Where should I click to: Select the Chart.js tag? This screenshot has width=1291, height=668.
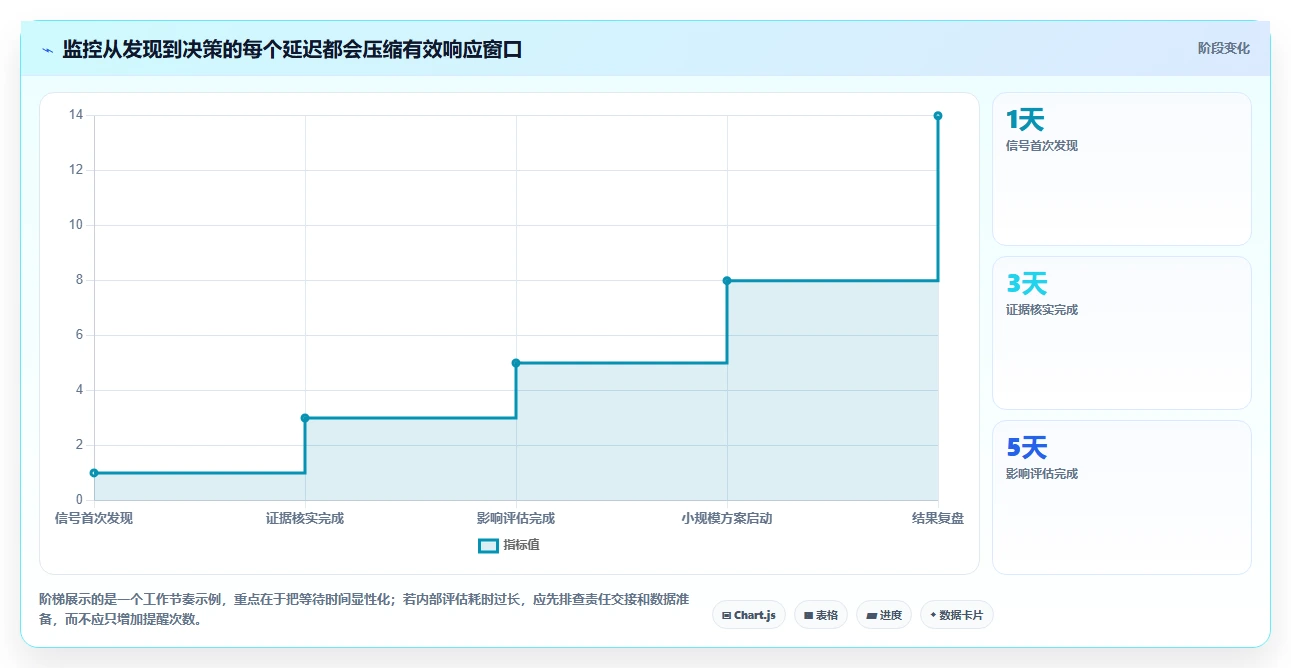[749, 615]
